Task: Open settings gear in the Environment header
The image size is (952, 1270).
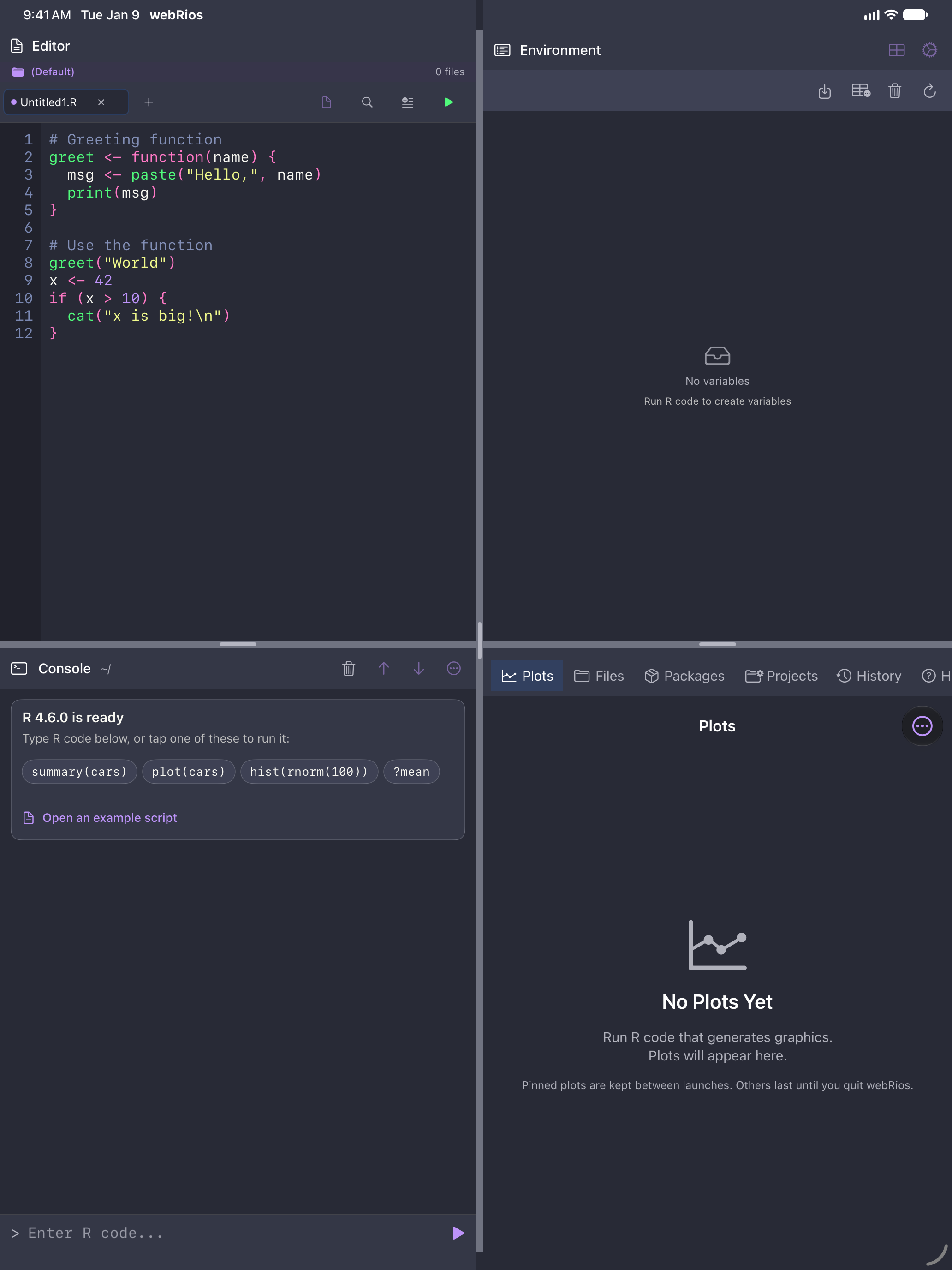Action: point(929,50)
